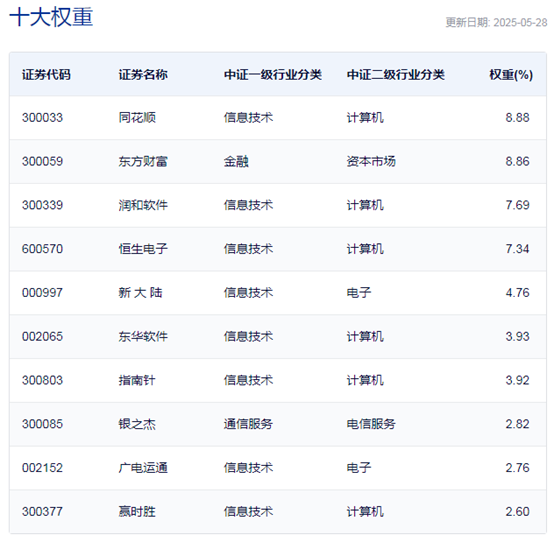Select the 广电运通 security name
This screenshot has height=542, width=554.
coord(143,468)
